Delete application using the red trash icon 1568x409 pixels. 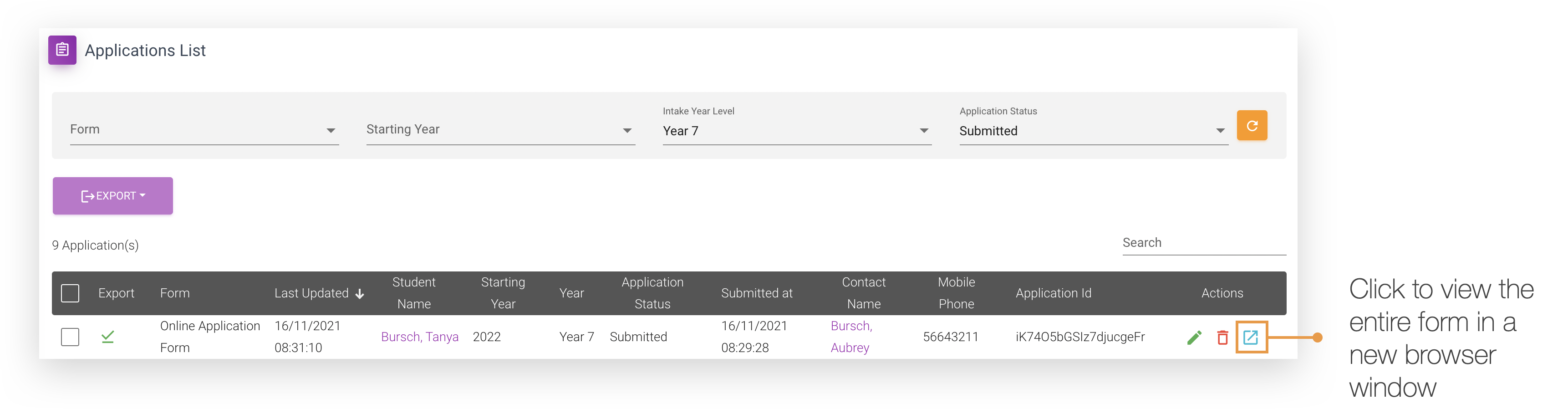pyautogui.click(x=1222, y=337)
